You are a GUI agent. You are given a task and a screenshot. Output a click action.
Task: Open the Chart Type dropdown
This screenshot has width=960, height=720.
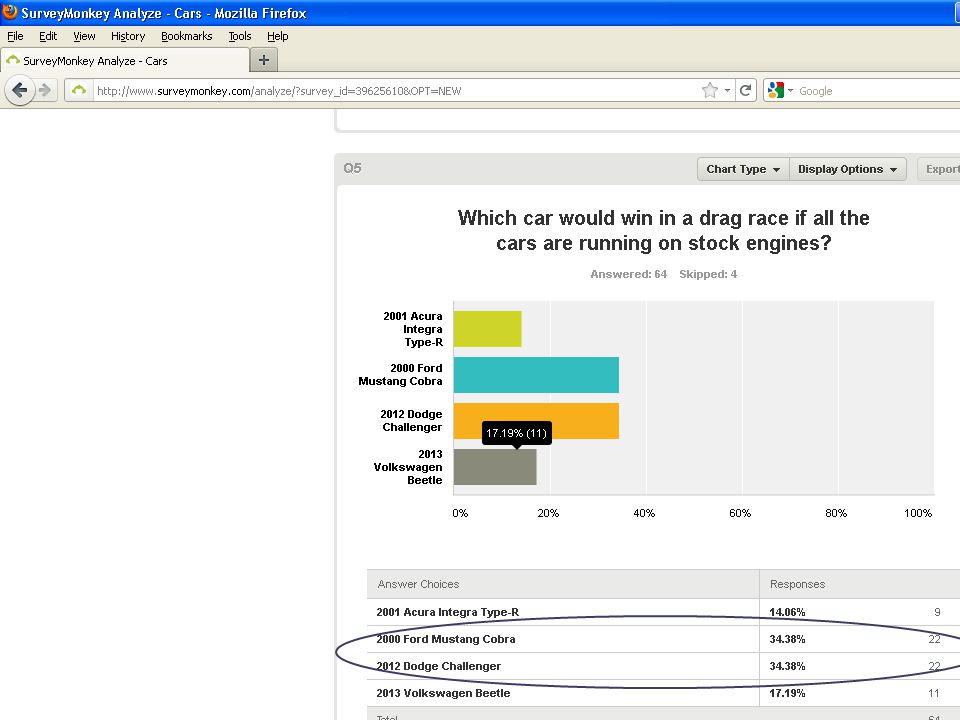point(743,169)
